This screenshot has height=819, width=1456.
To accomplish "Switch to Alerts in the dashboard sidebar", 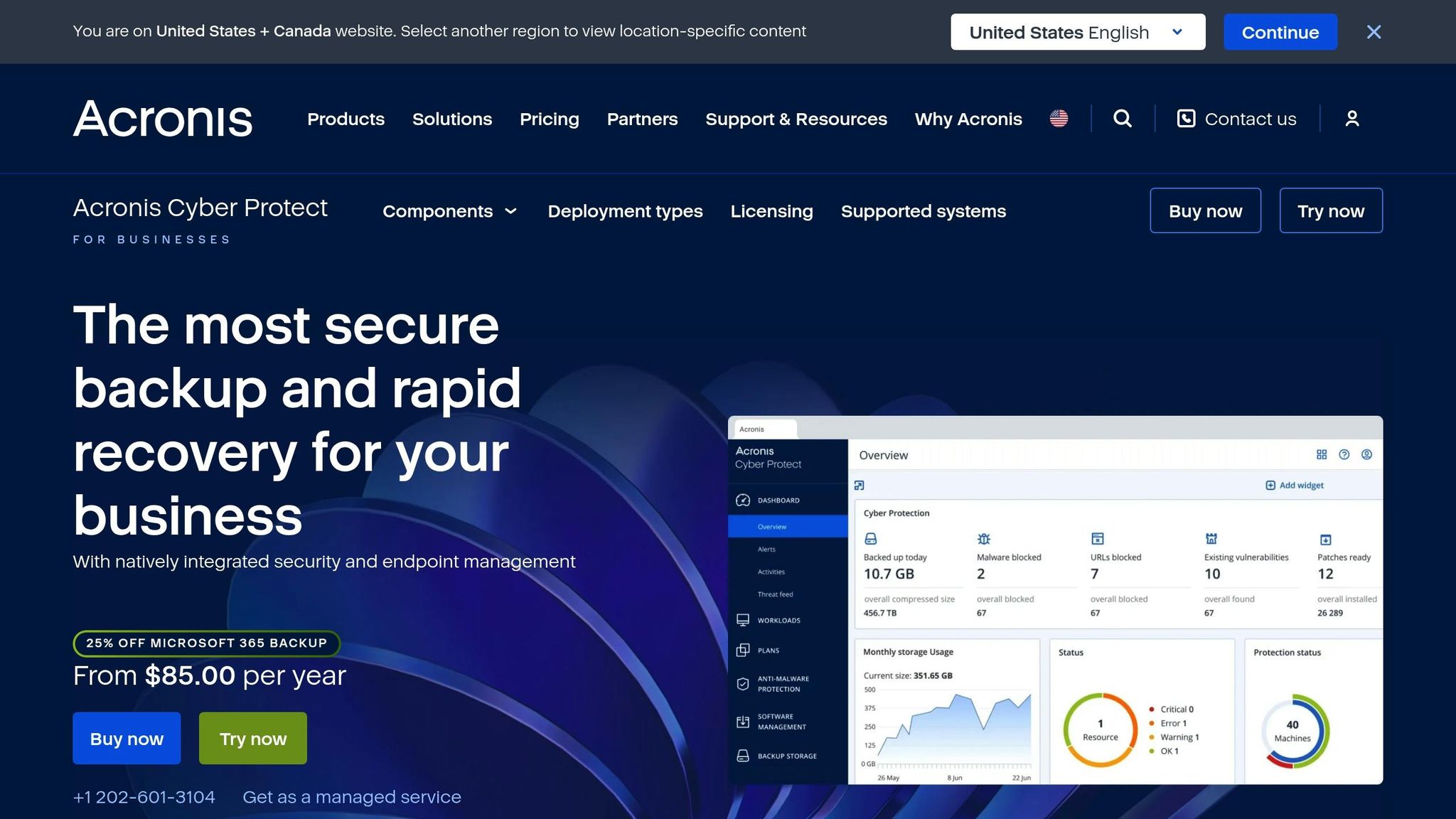I will (767, 548).
